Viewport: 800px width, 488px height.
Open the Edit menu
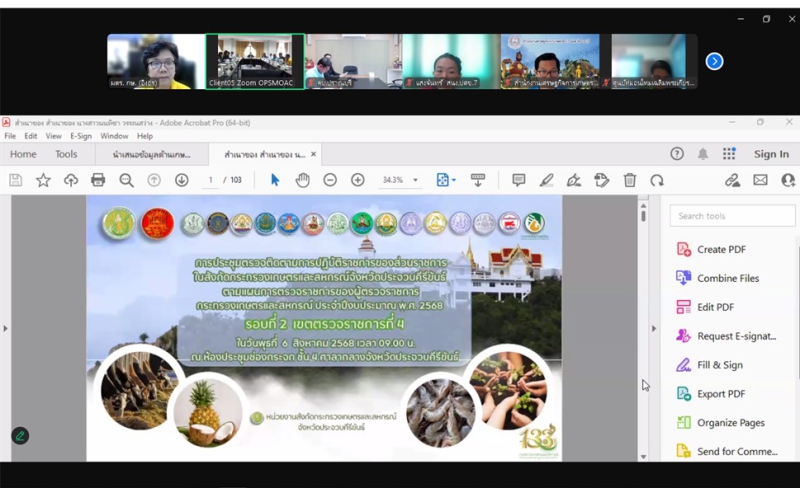pyautogui.click(x=31, y=136)
